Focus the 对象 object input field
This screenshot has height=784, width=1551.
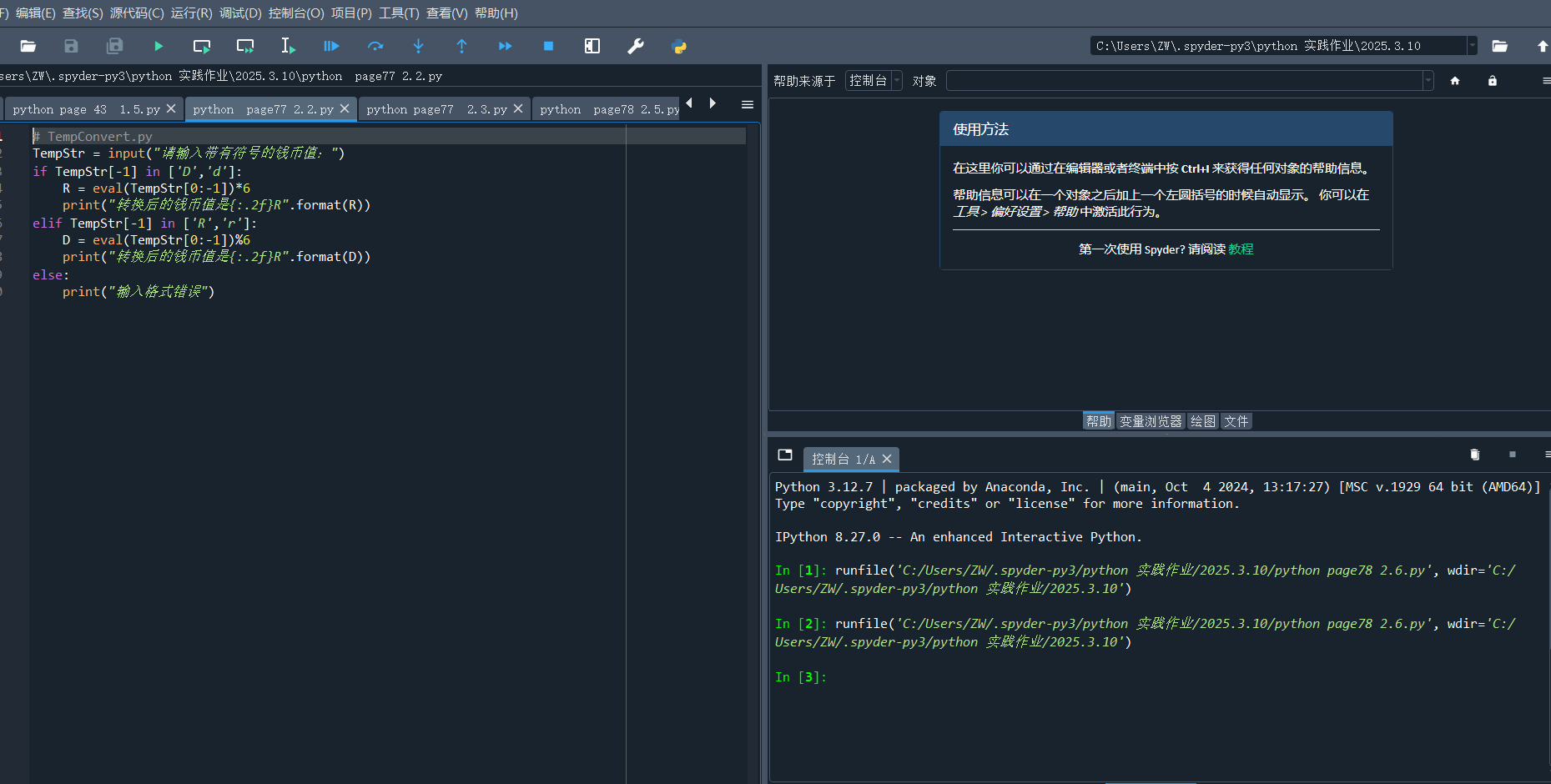tap(1185, 81)
